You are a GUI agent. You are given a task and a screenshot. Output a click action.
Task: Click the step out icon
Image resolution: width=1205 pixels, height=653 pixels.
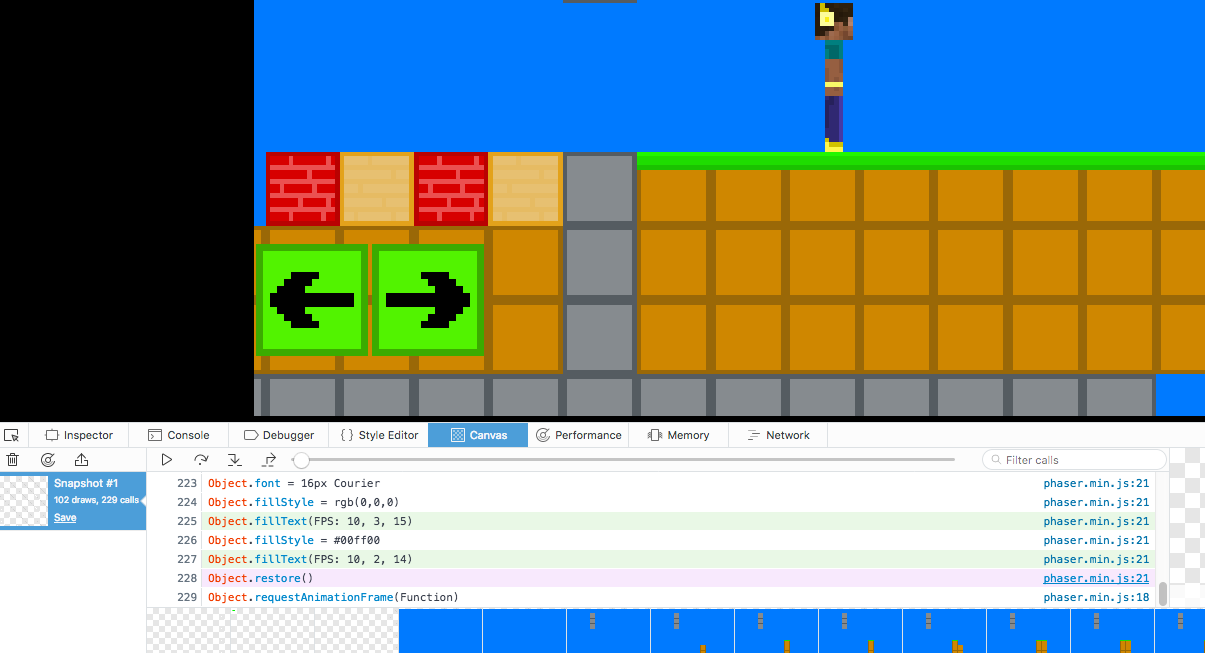pos(269,460)
